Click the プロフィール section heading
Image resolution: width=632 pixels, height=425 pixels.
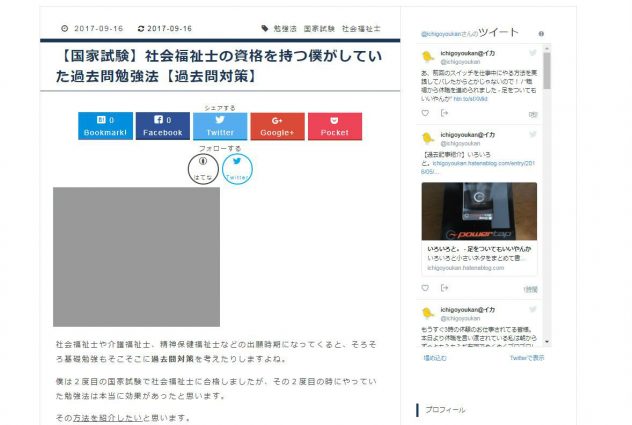coord(445,410)
